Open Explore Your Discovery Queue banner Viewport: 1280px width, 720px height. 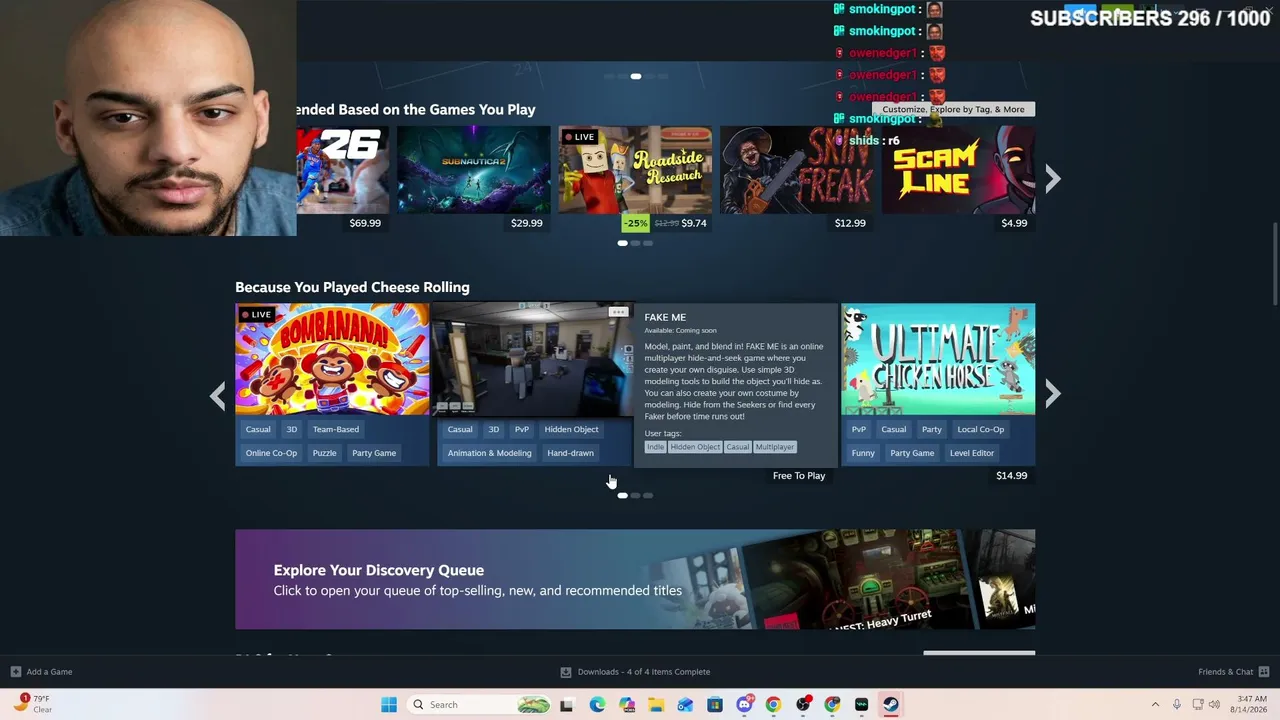[x=635, y=579]
